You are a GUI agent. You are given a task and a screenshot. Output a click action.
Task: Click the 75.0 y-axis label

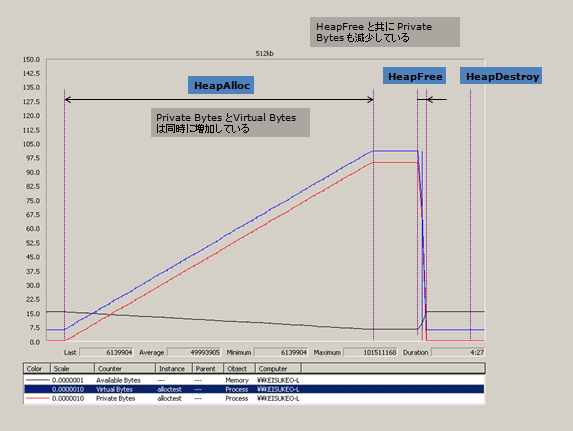[x=33, y=201]
